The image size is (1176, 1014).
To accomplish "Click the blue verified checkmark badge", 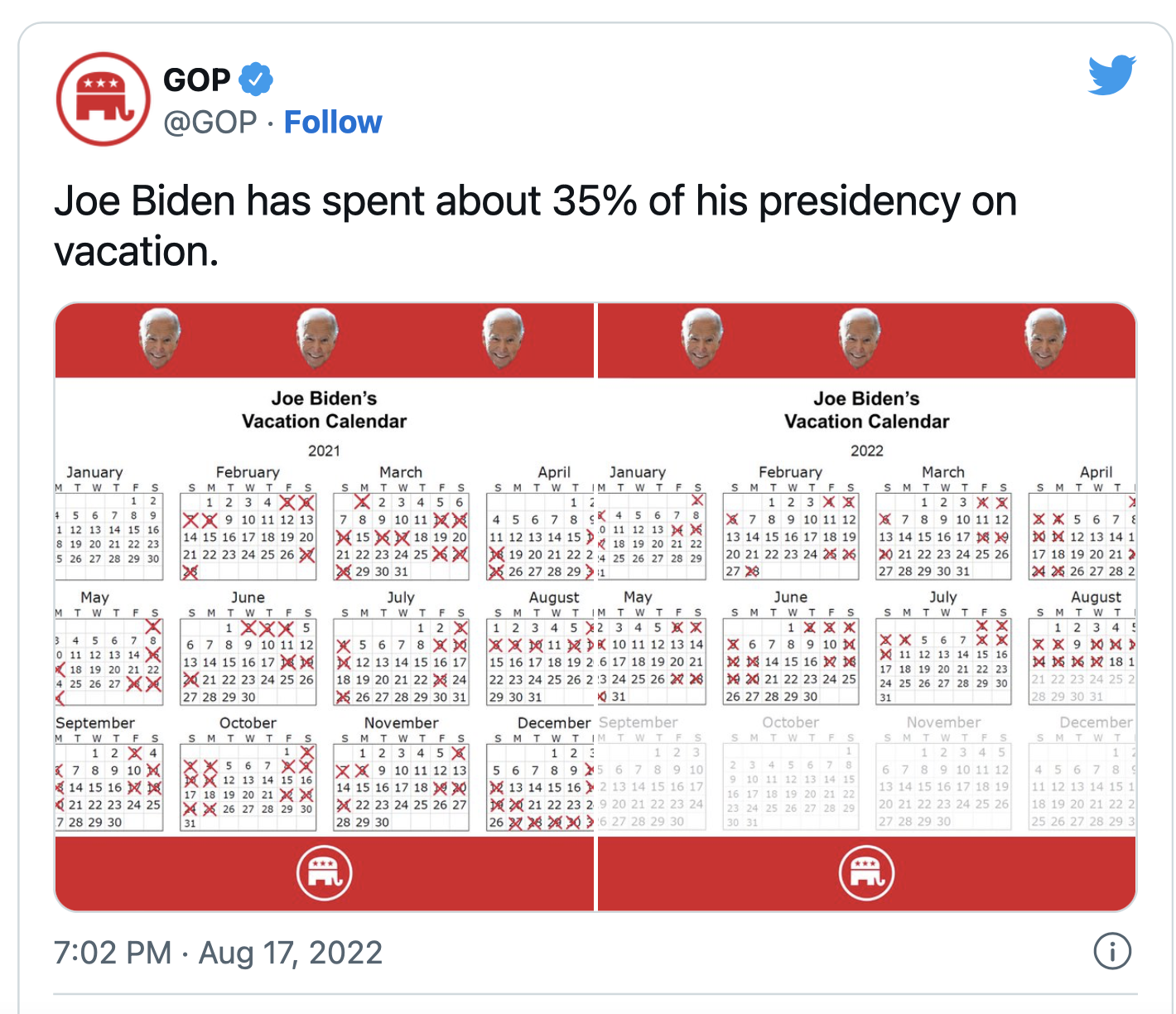I will click(x=256, y=80).
